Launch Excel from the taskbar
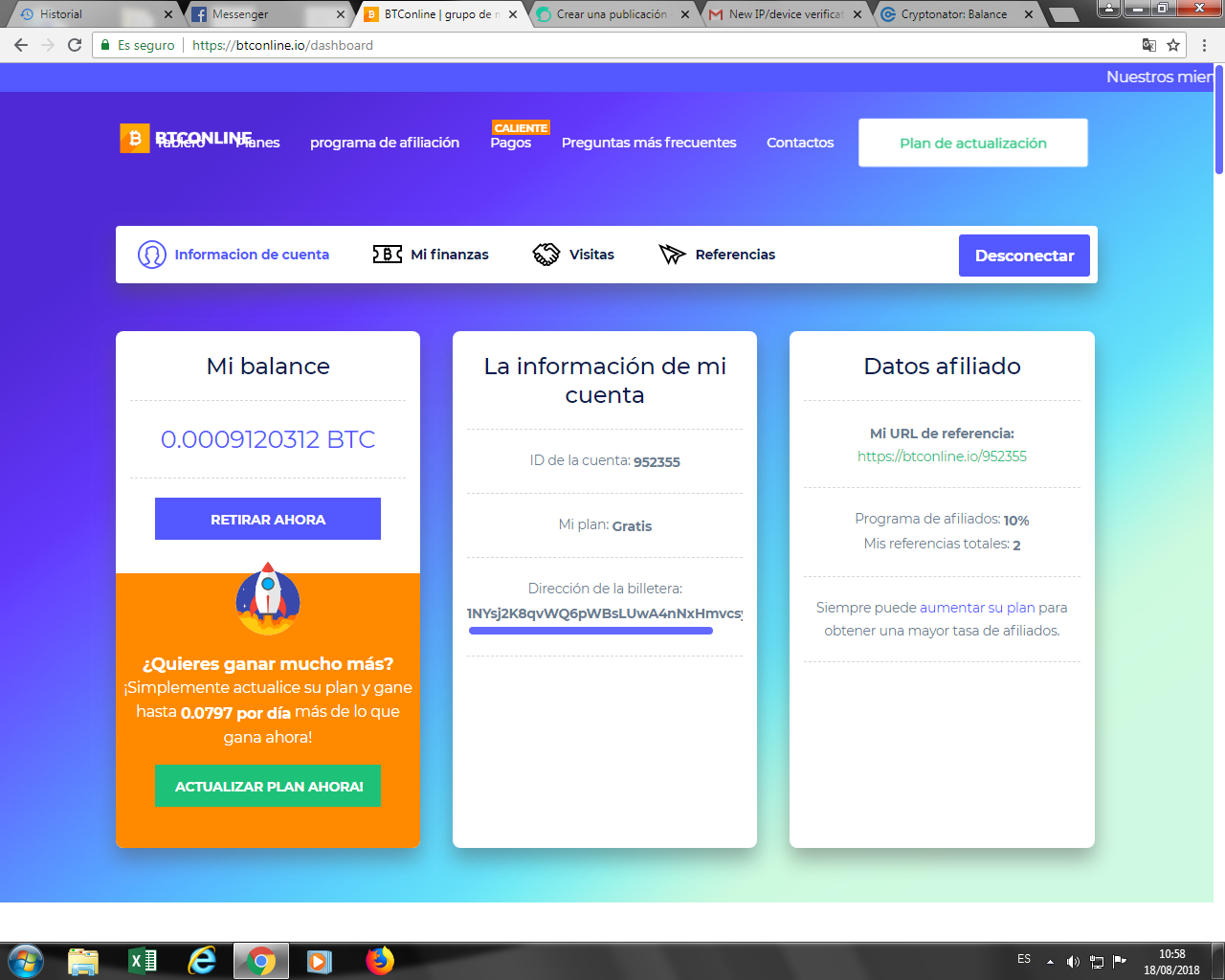Screen dimensions: 1225x980 (143, 961)
